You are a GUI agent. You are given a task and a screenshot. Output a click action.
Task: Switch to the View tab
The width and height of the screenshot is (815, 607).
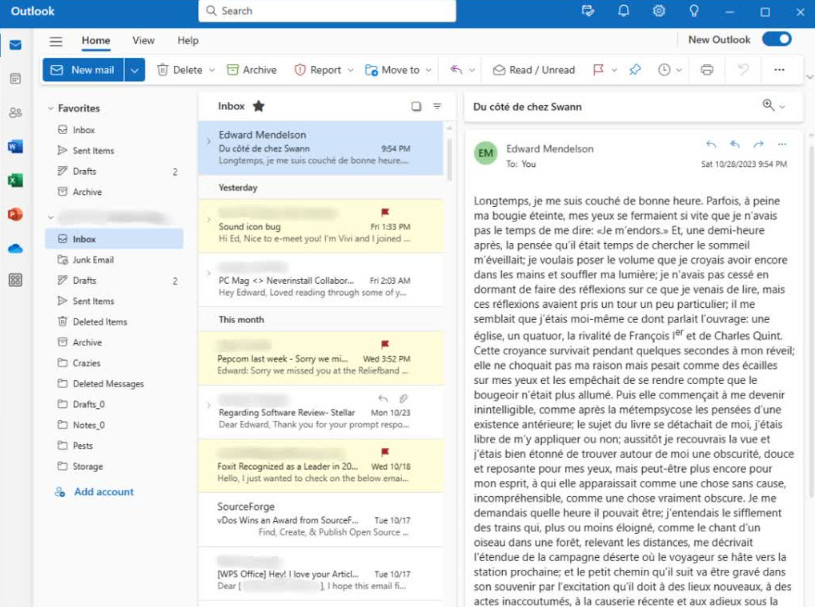coord(143,41)
